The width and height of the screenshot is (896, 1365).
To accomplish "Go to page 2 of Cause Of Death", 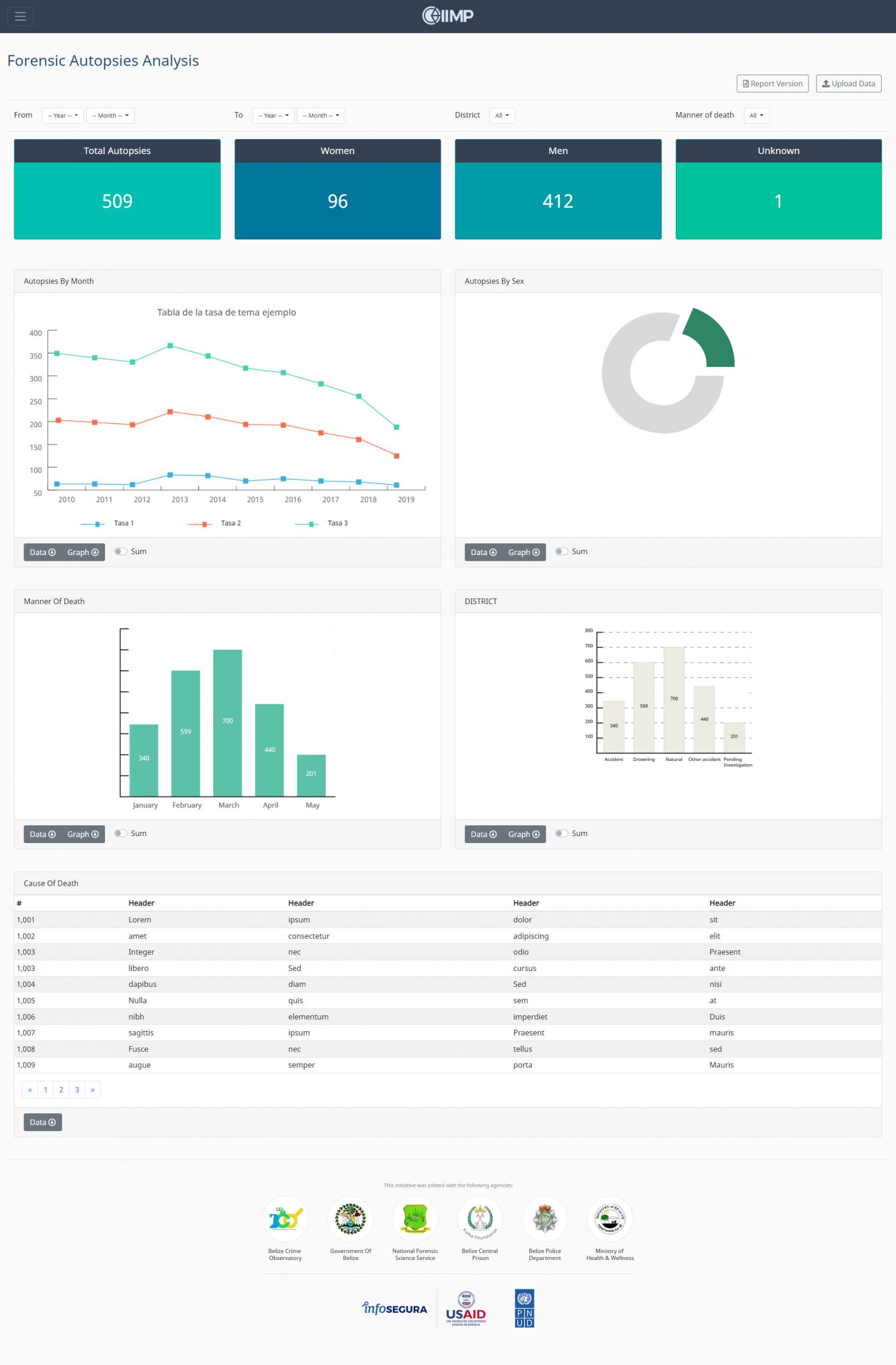I will click(61, 1090).
